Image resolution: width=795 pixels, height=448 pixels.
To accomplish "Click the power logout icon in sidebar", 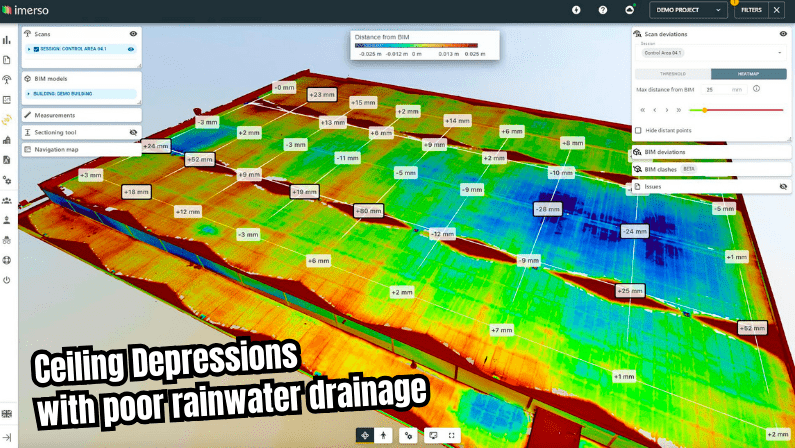I will pyautogui.click(x=7, y=280).
